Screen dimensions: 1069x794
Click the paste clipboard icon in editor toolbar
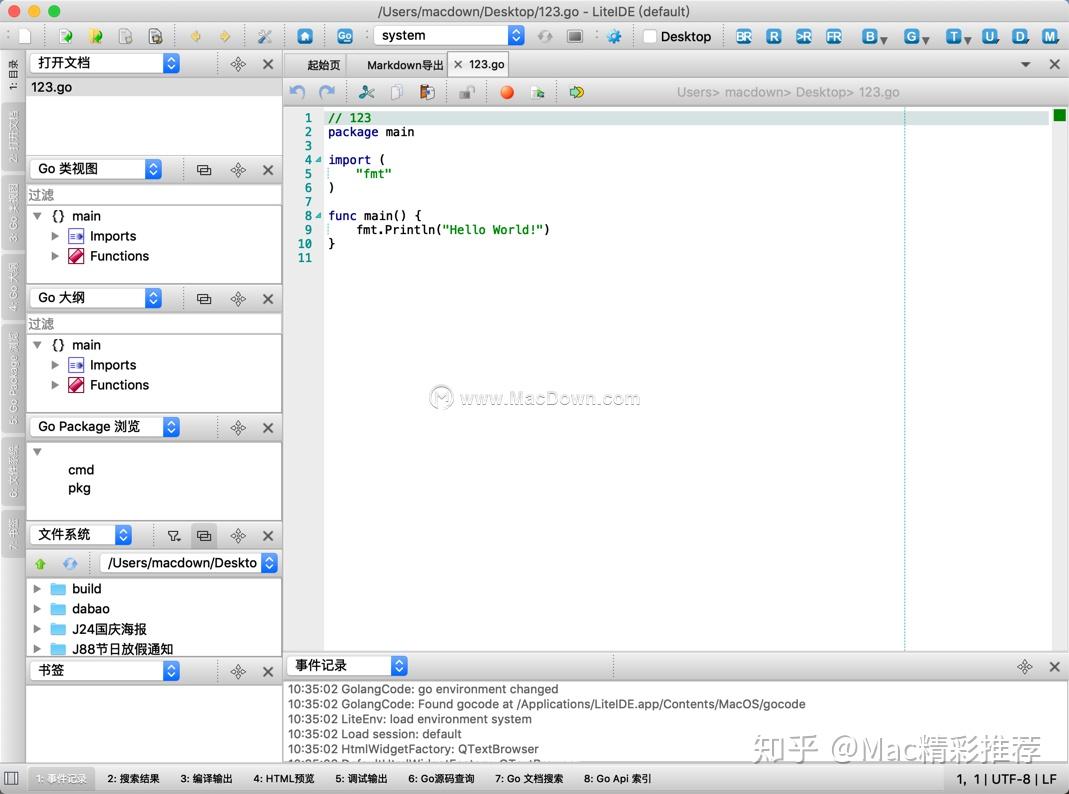coord(427,92)
